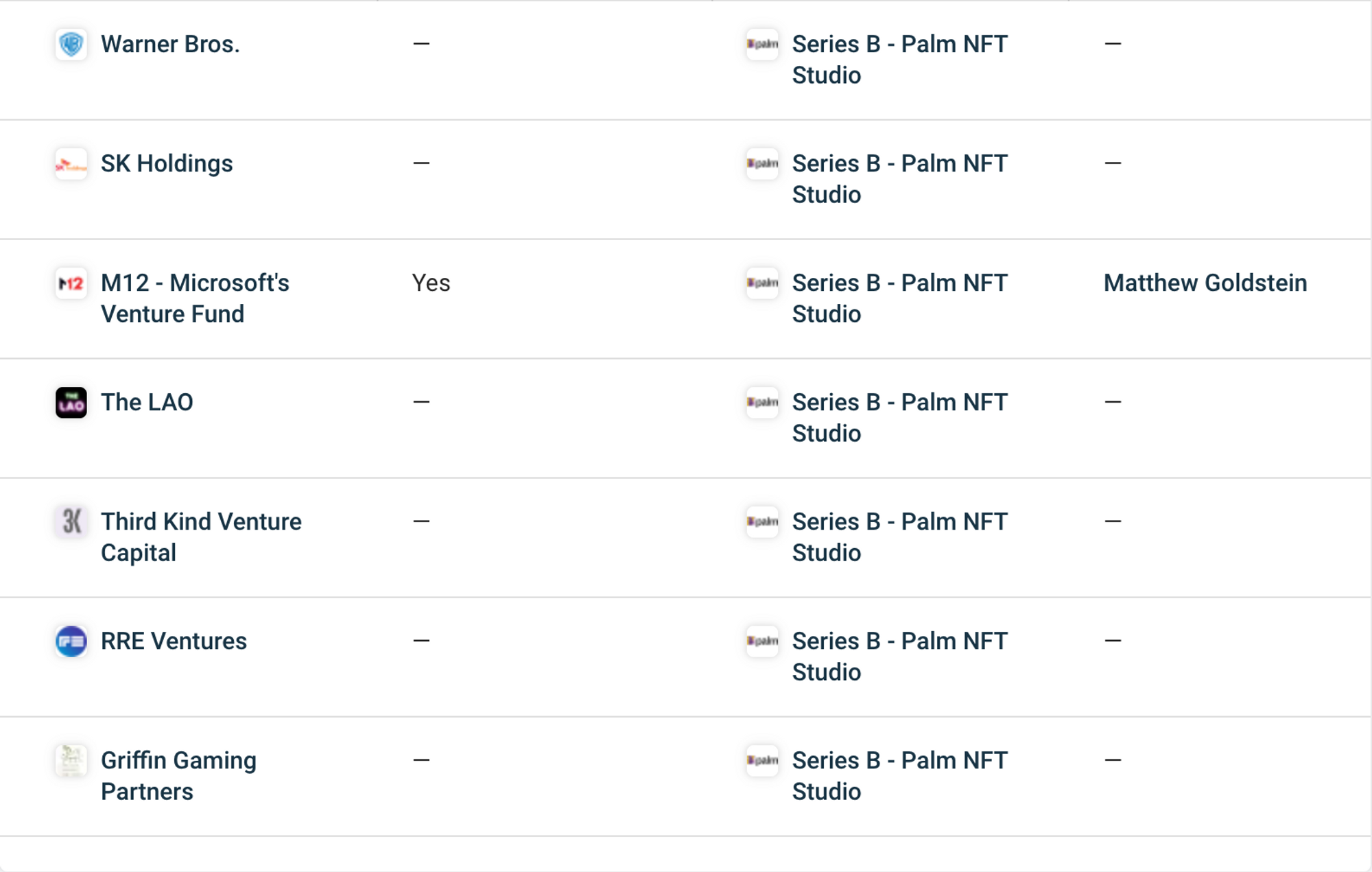Click the Griffin Gaming Partners logo icon

tap(71, 760)
